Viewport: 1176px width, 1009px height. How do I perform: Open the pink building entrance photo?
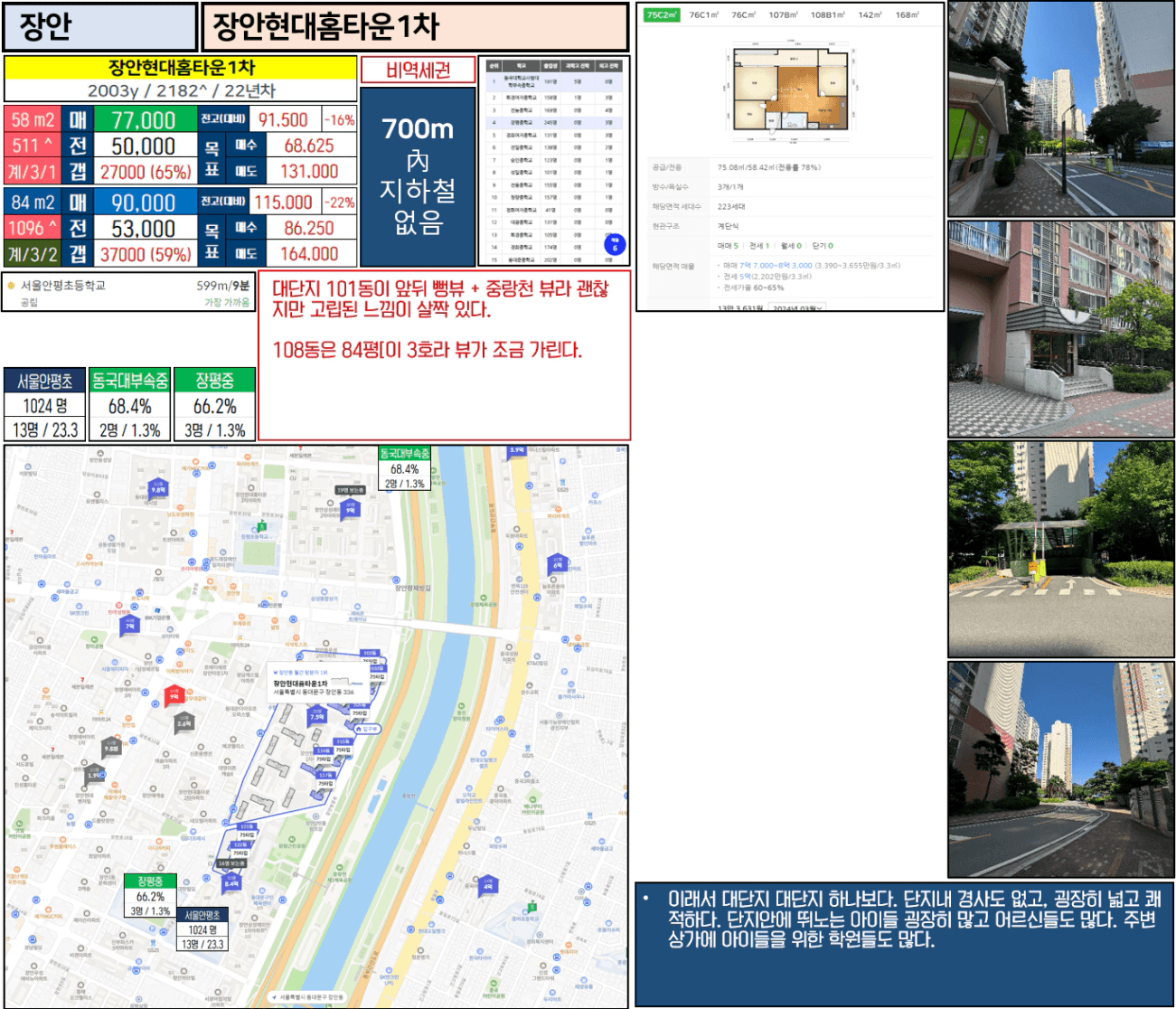[1060, 329]
